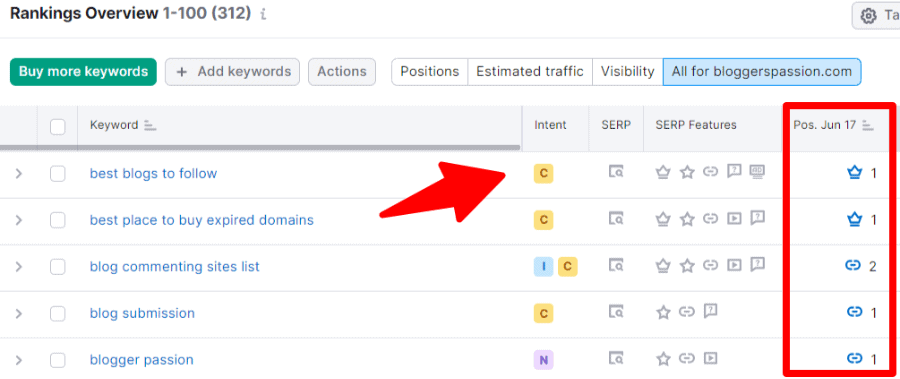The image size is (900, 379).
Task: Check the box for blog commenting sites list
Action: (x=57, y=266)
